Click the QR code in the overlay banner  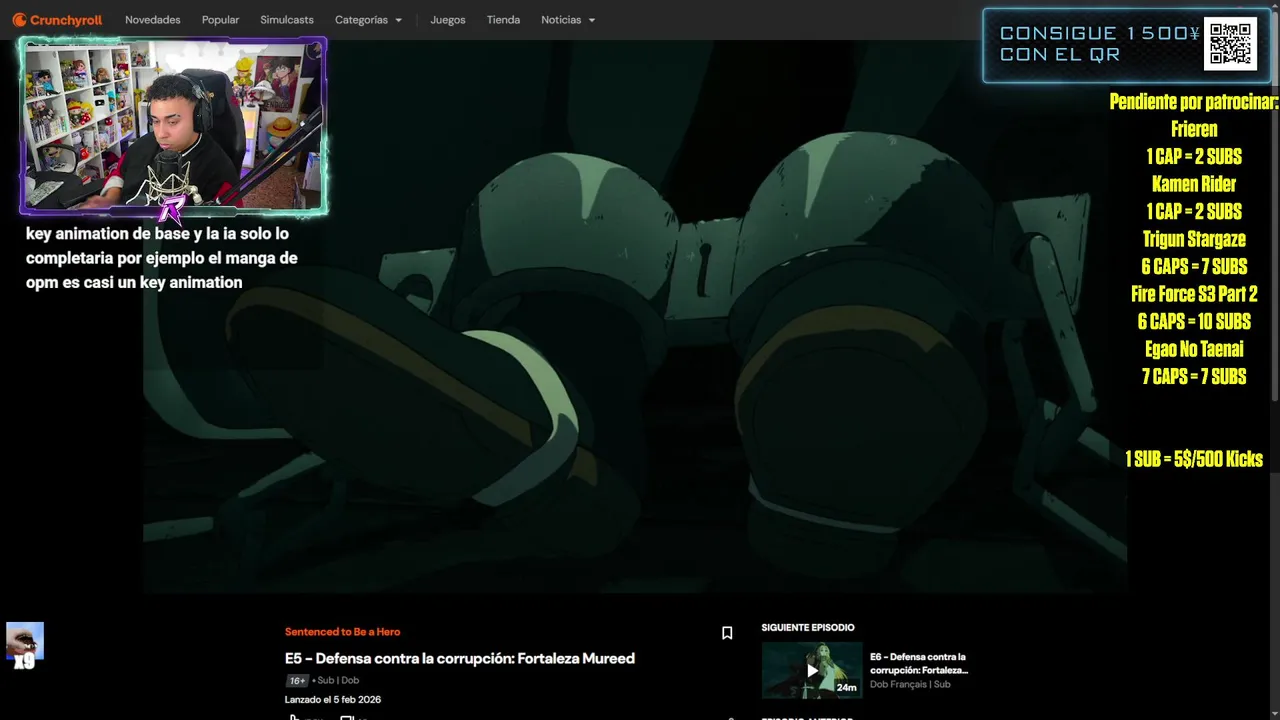pyautogui.click(x=1230, y=44)
